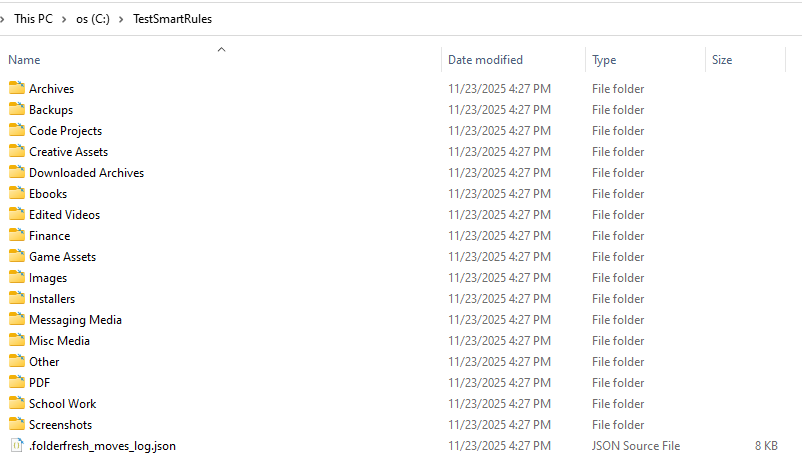Viewport: 802px width, 473px height.
Task: Go to This PC in breadcrumb
Action: (33, 19)
